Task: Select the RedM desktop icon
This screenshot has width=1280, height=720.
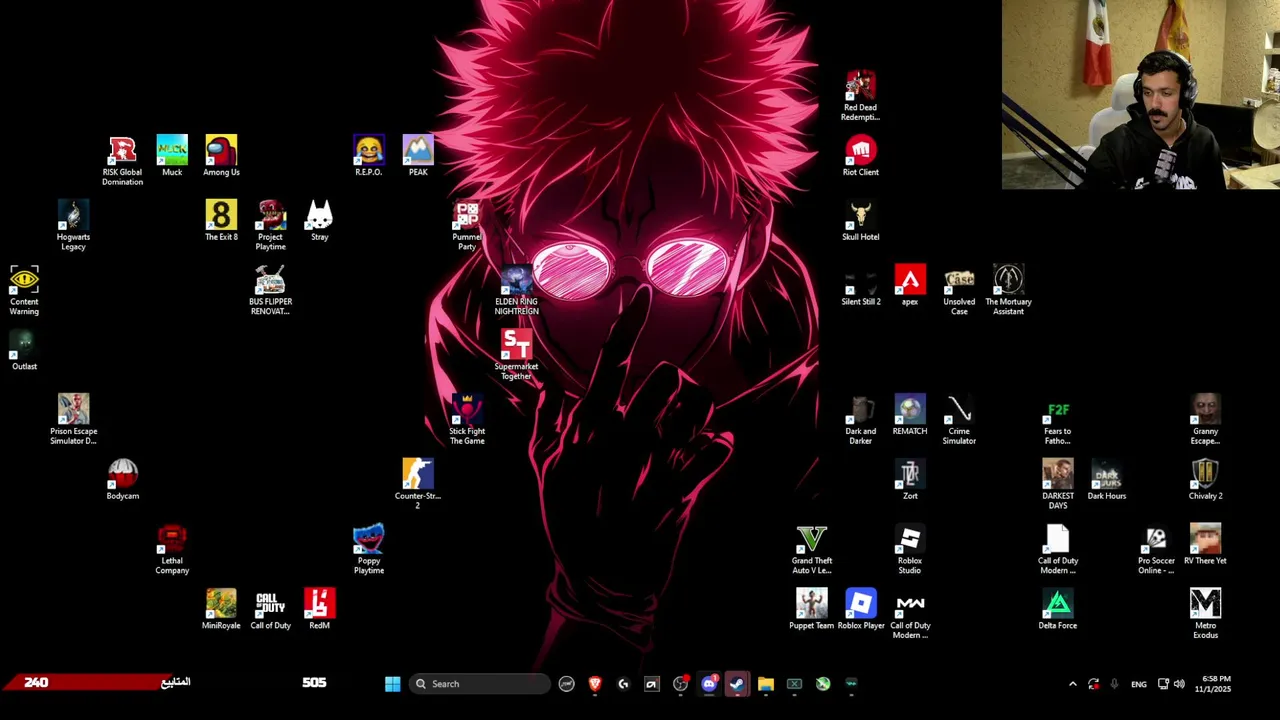Action: [x=319, y=610]
